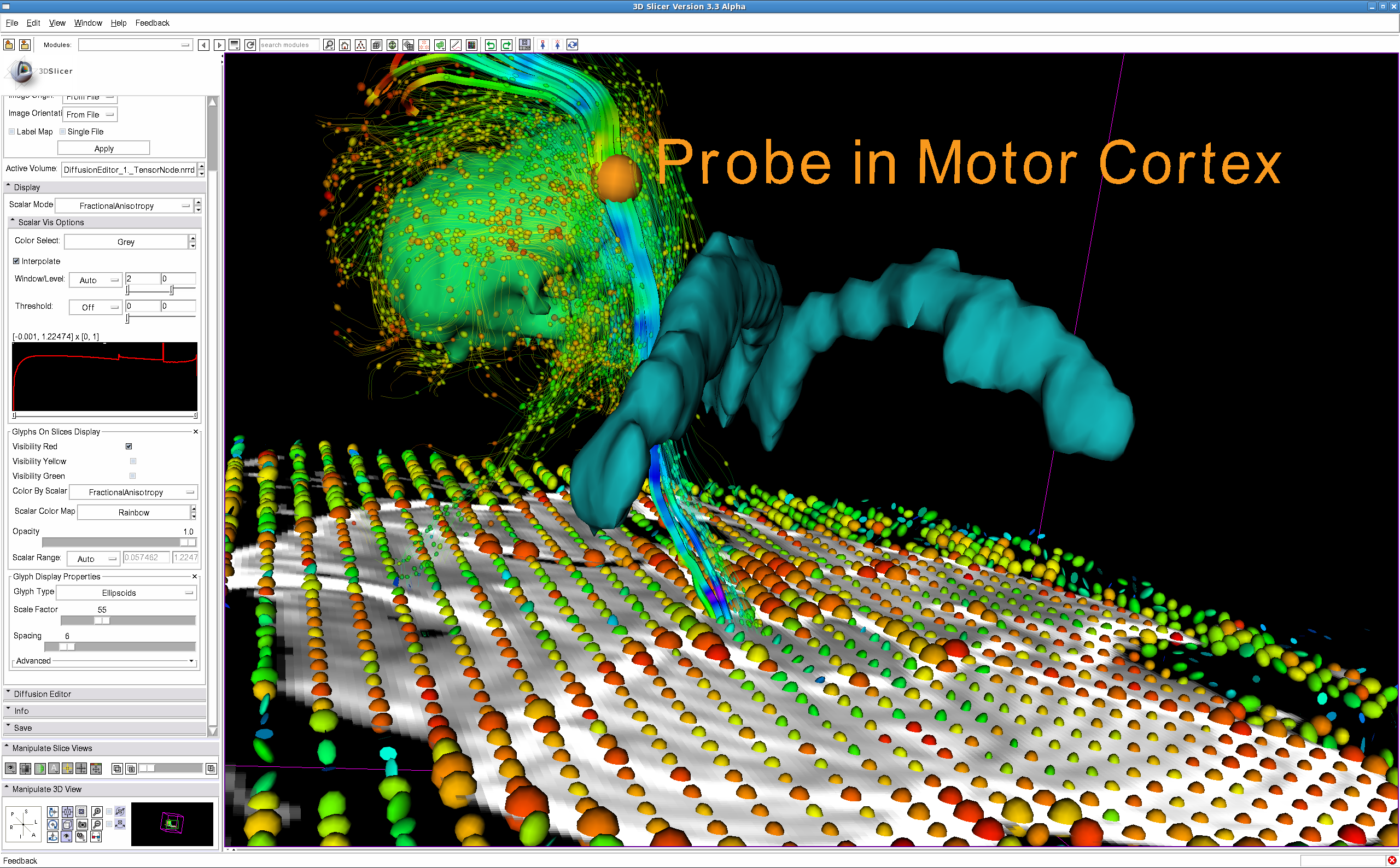1400x868 pixels.
Task: Uncheck the Visibility Red checkbox
Action: click(x=129, y=446)
